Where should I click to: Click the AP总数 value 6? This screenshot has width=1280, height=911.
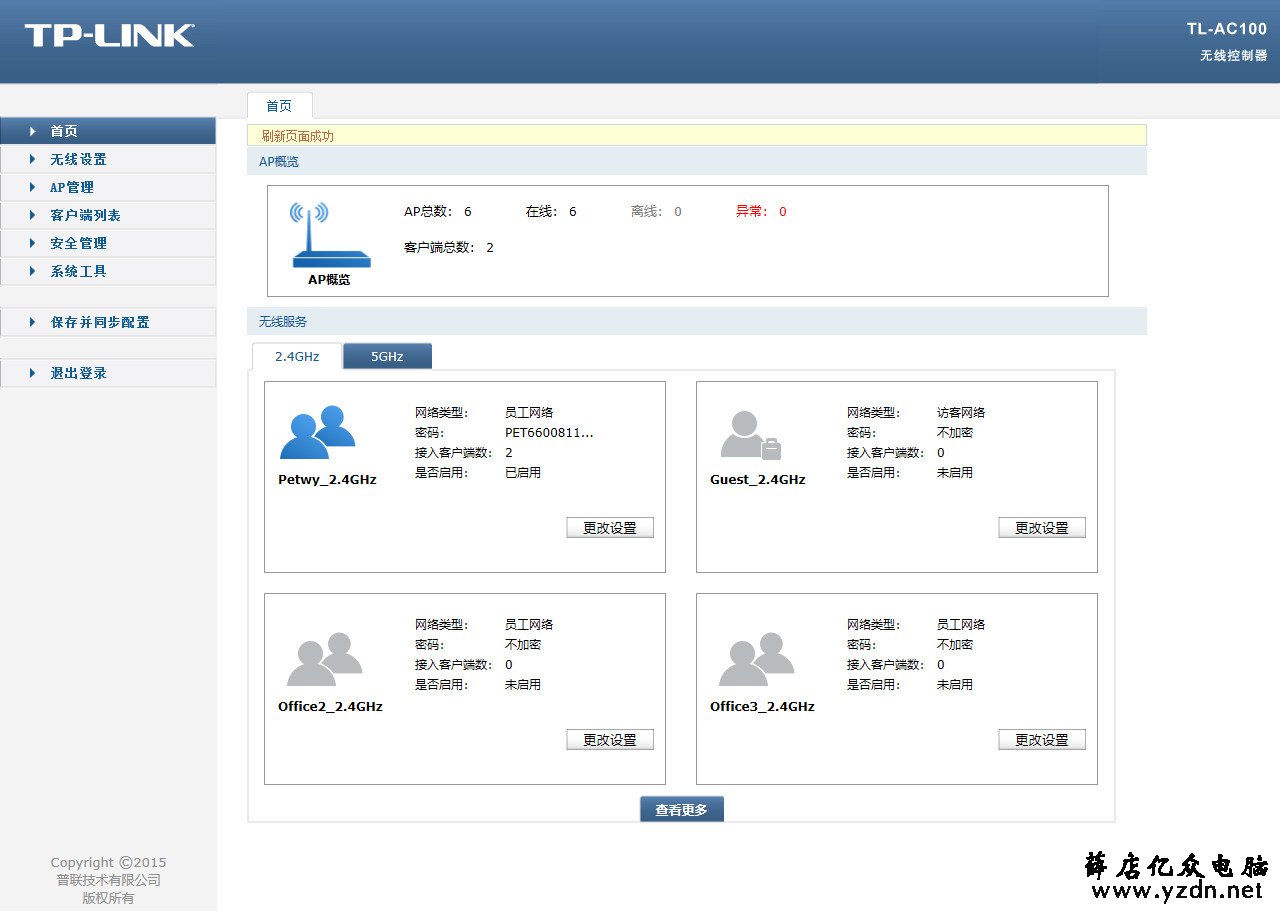[x=468, y=212]
